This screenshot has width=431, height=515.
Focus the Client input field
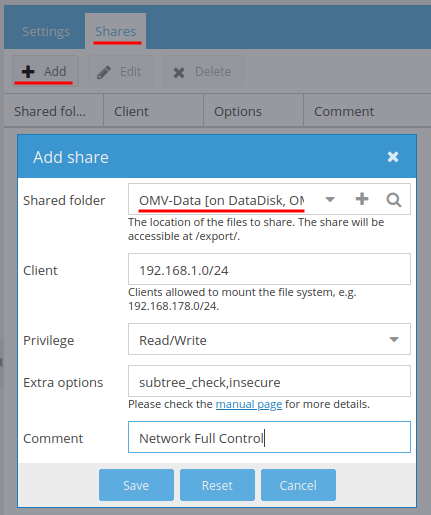click(269, 269)
